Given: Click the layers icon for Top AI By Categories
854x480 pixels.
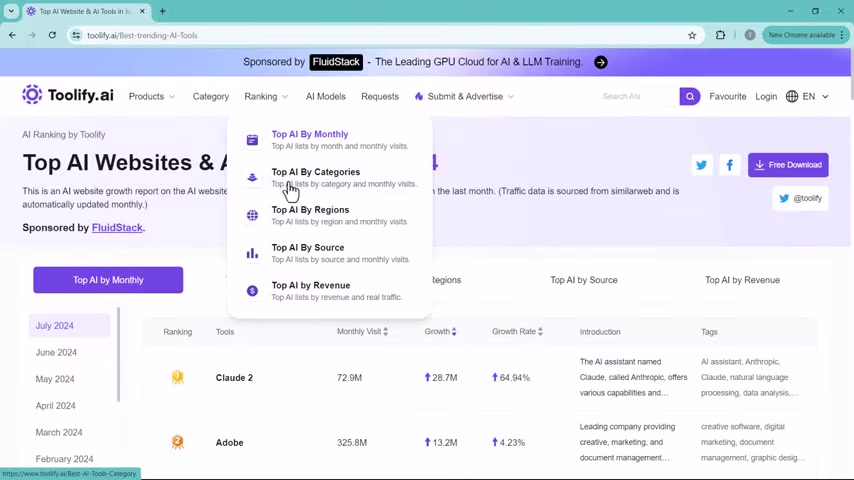Looking at the screenshot, I should 252,178.
